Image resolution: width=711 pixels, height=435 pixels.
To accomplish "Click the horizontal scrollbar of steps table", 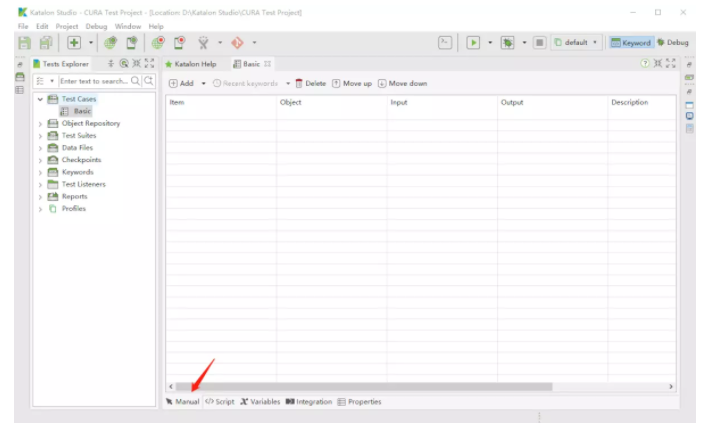I will [364, 386].
